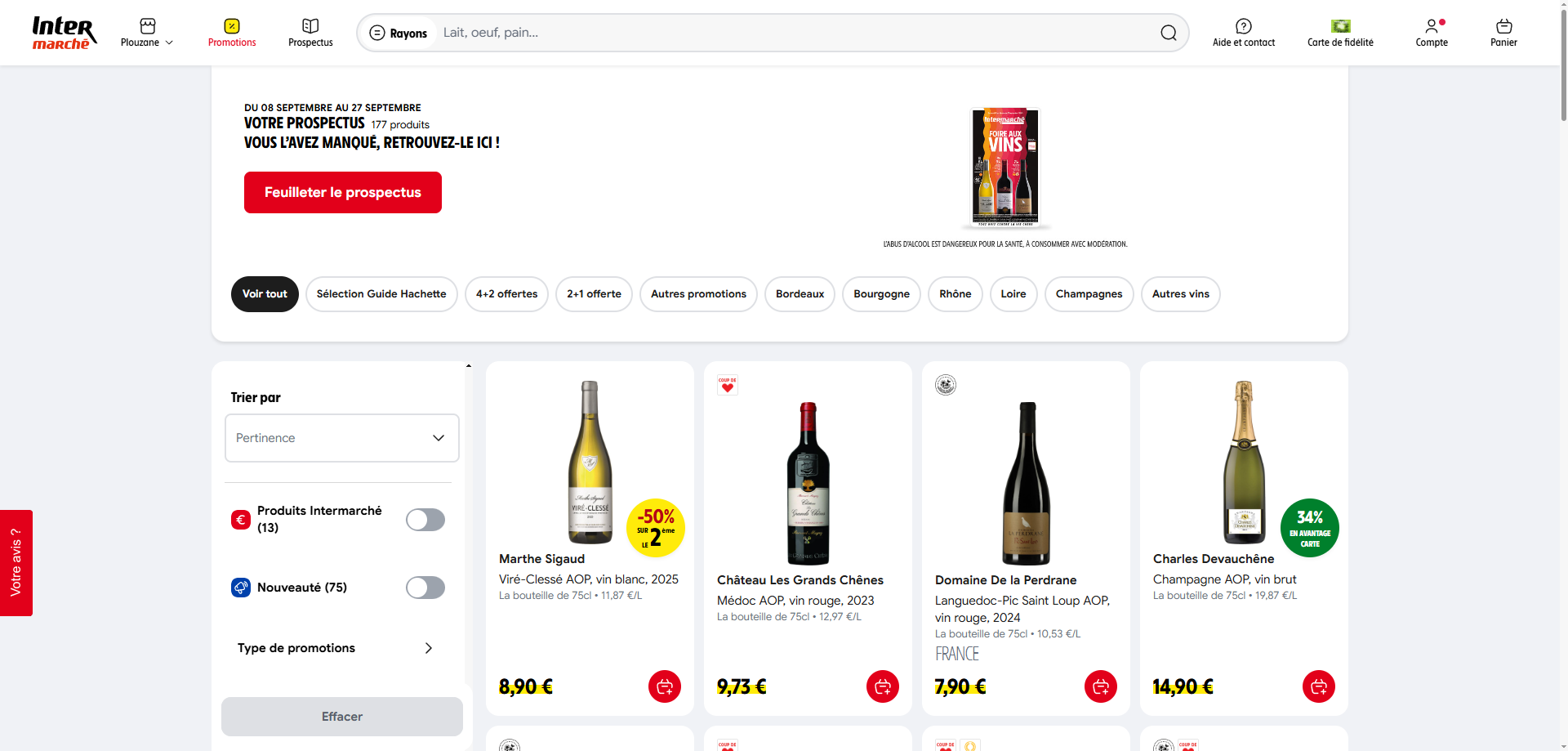Open the Rayons menu
1568x751 pixels.
399,33
